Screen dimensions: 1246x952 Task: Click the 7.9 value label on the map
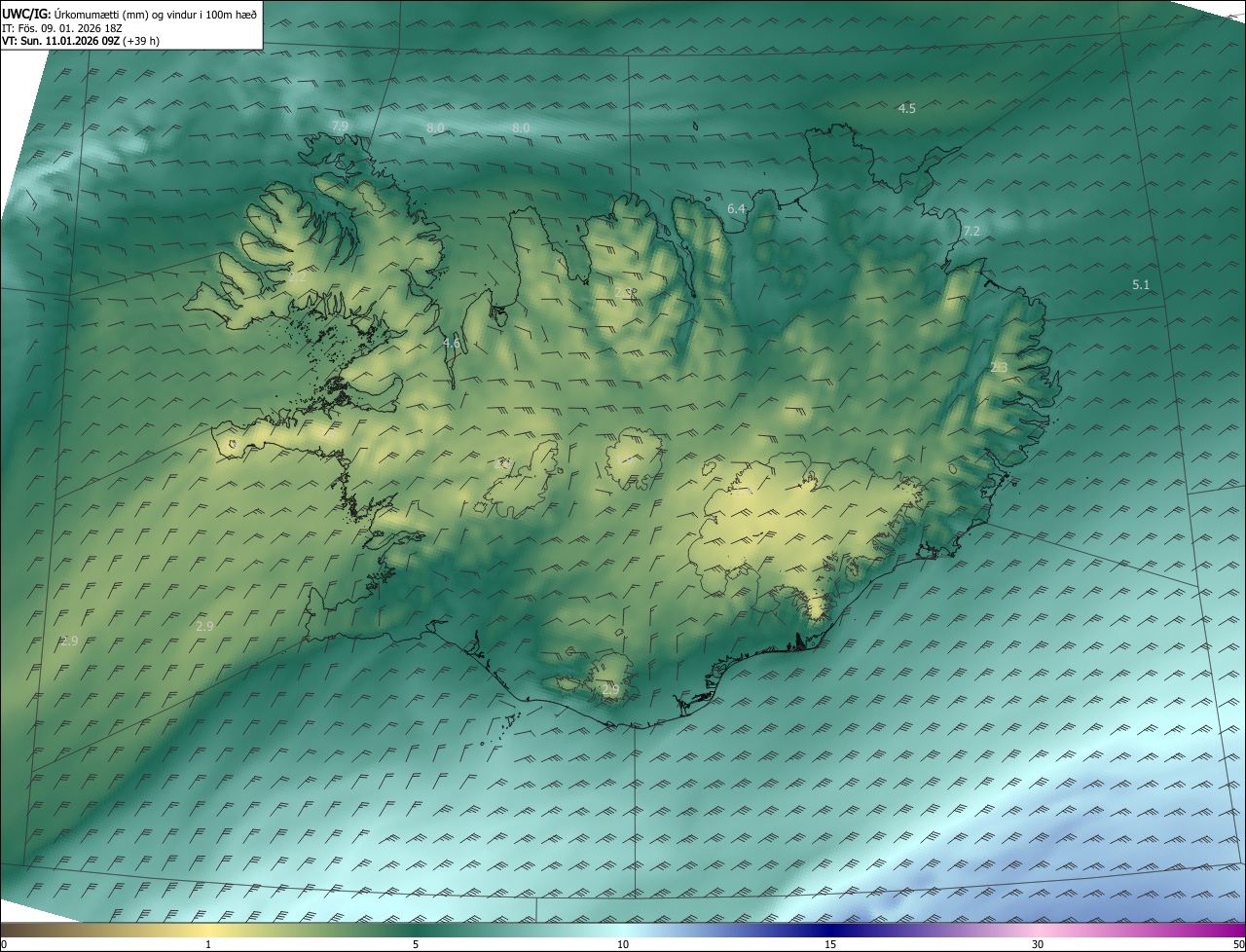[340, 127]
